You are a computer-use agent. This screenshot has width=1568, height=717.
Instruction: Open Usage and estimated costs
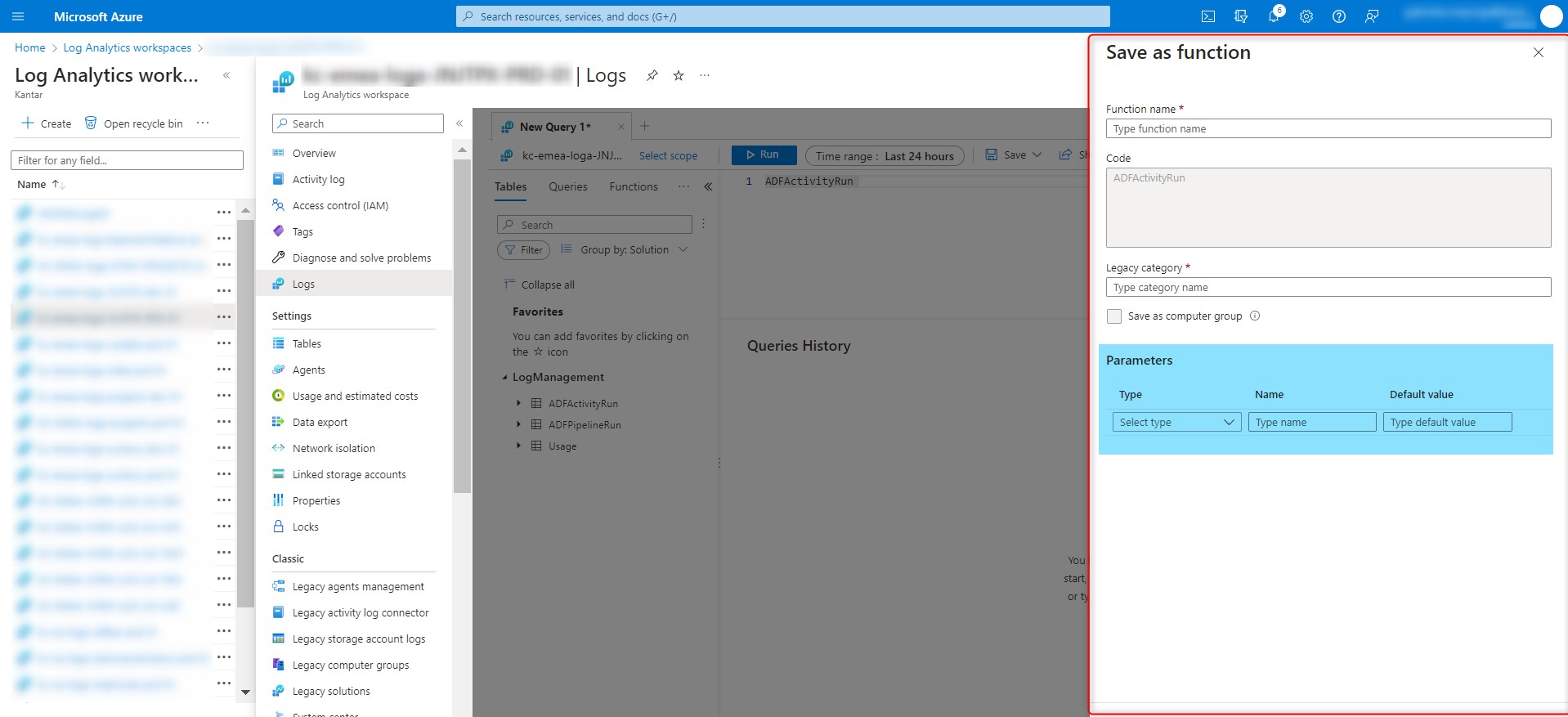[x=354, y=396]
